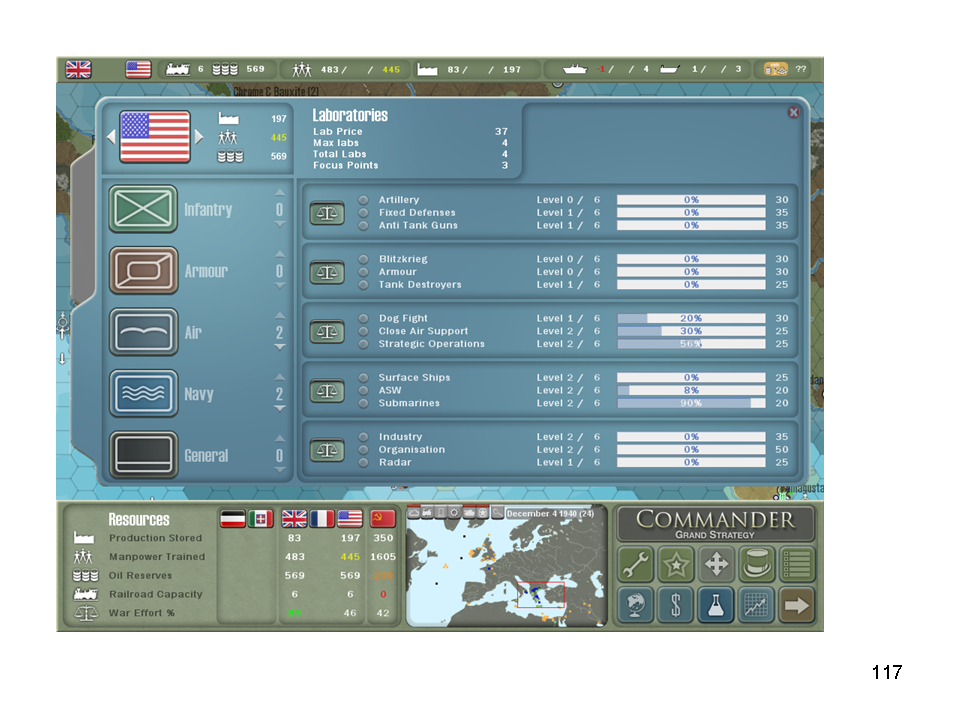The height and width of the screenshot is (720, 960).
Task: Click the four-arrow move button
Action: pos(717,565)
